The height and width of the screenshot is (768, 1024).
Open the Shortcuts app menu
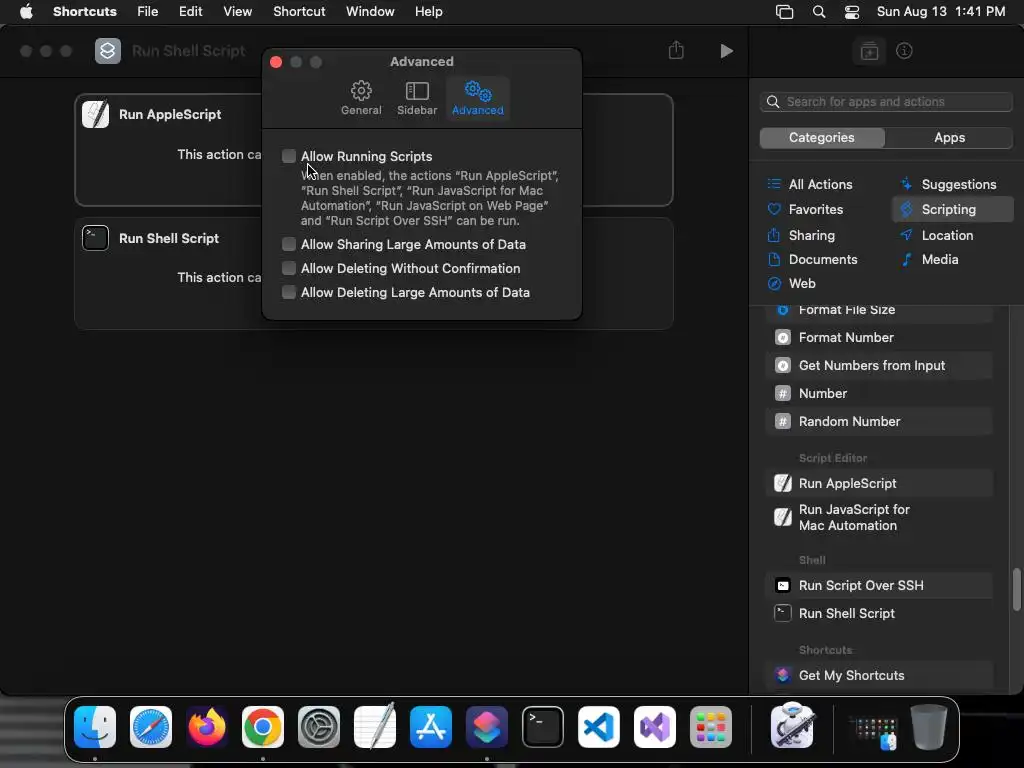coord(85,12)
